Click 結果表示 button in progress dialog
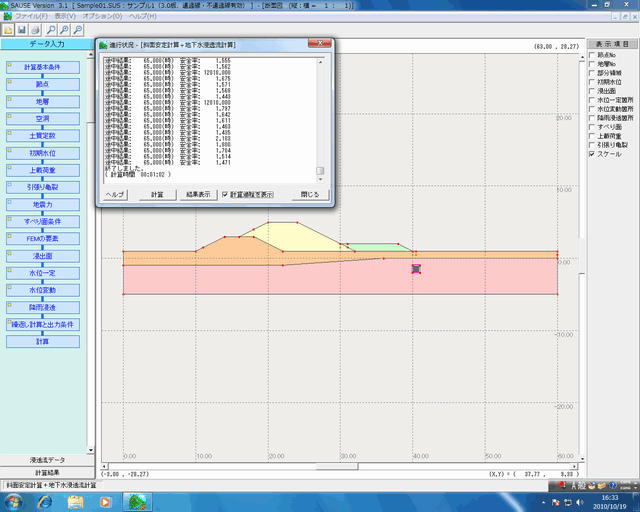 (x=198, y=195)
